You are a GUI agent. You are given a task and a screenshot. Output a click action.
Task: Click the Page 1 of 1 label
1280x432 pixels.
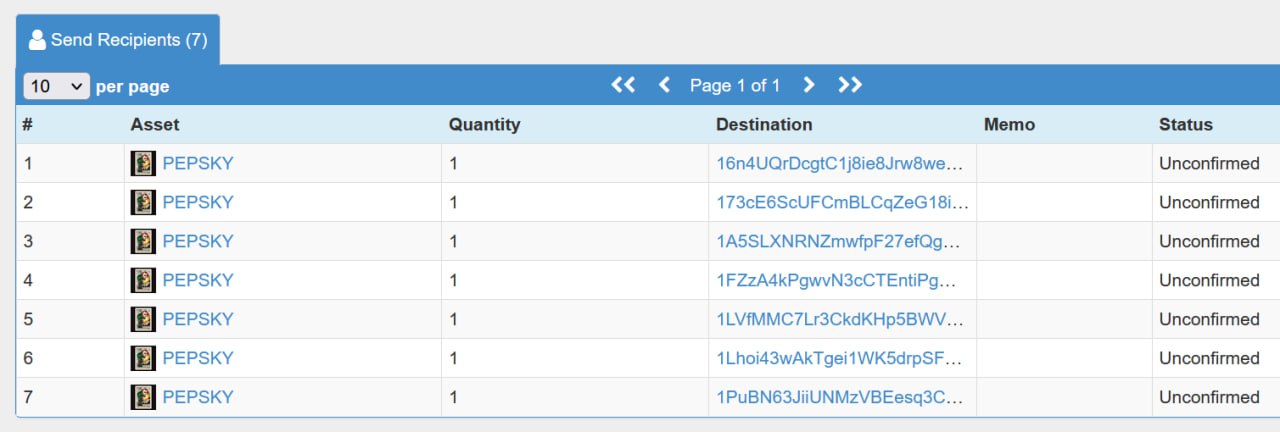tap(735, 86)
